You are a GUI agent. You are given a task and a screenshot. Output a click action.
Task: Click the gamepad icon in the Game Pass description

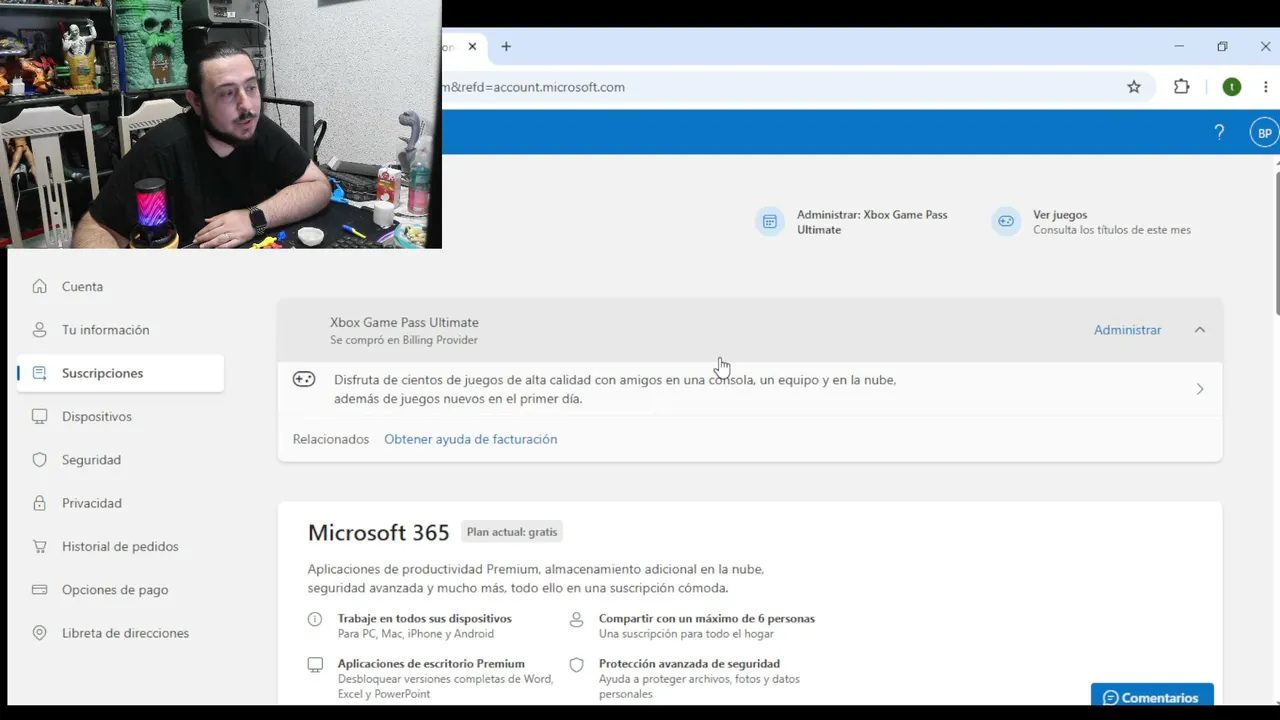click(304, 379)
